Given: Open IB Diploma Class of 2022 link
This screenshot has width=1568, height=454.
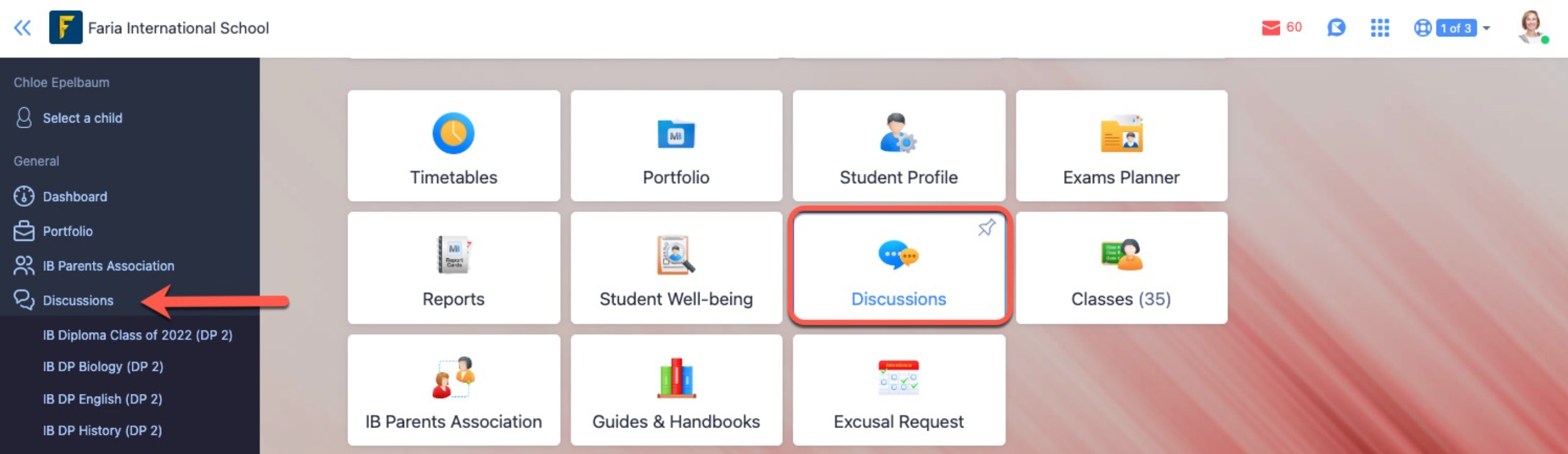Looking at the screenshot, I should [137, 334].
